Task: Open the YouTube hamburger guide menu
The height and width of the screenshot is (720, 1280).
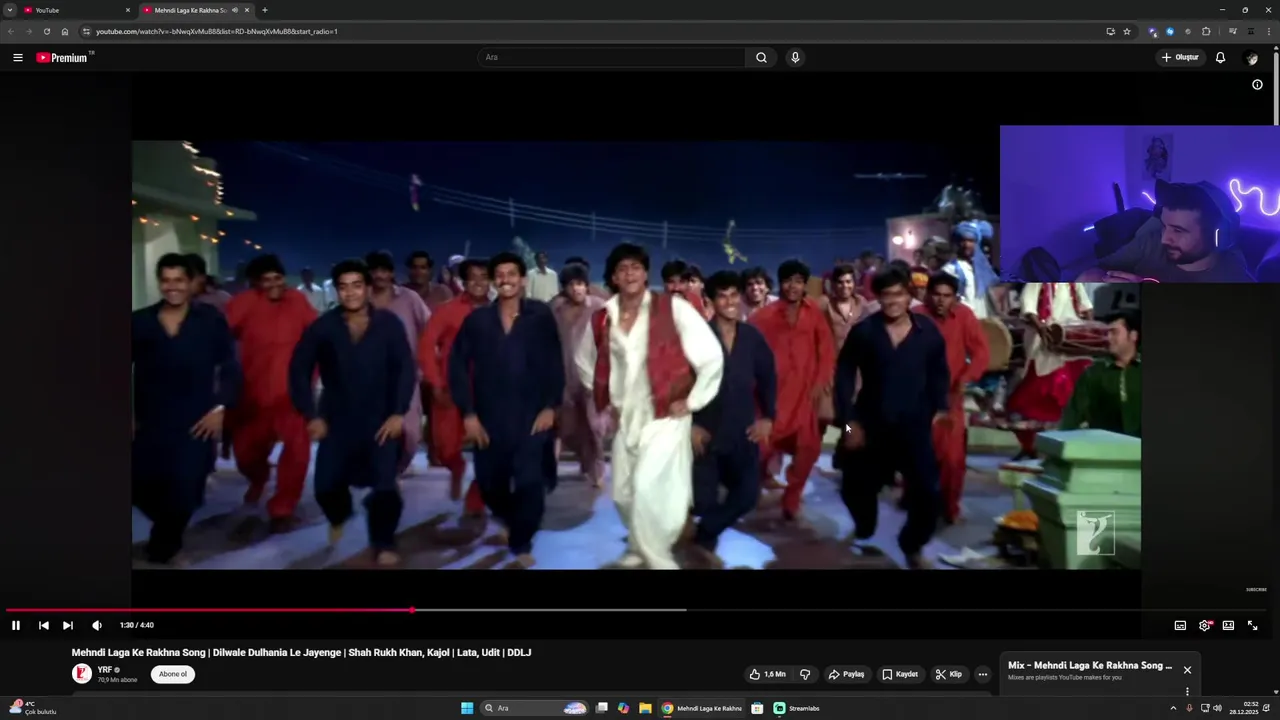Action: (x=18, y=57)
